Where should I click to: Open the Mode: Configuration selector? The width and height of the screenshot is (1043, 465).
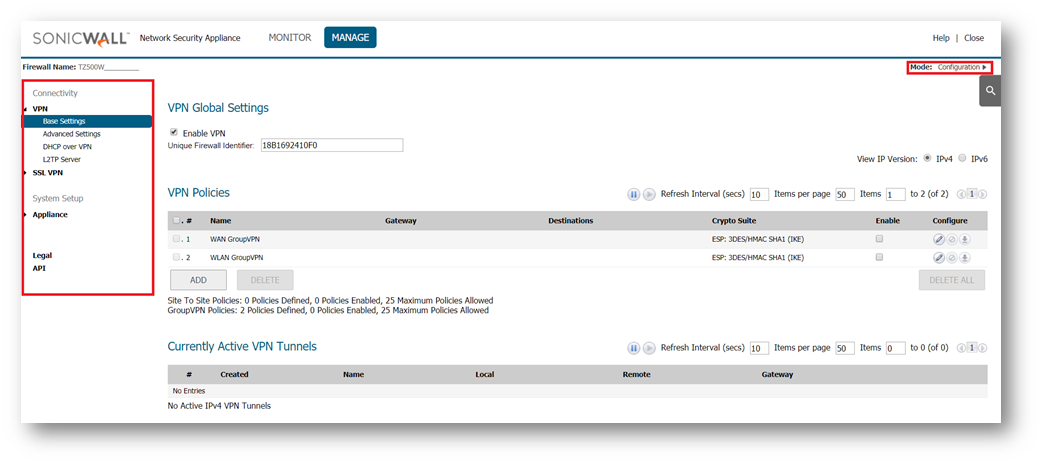click(949, 67)
